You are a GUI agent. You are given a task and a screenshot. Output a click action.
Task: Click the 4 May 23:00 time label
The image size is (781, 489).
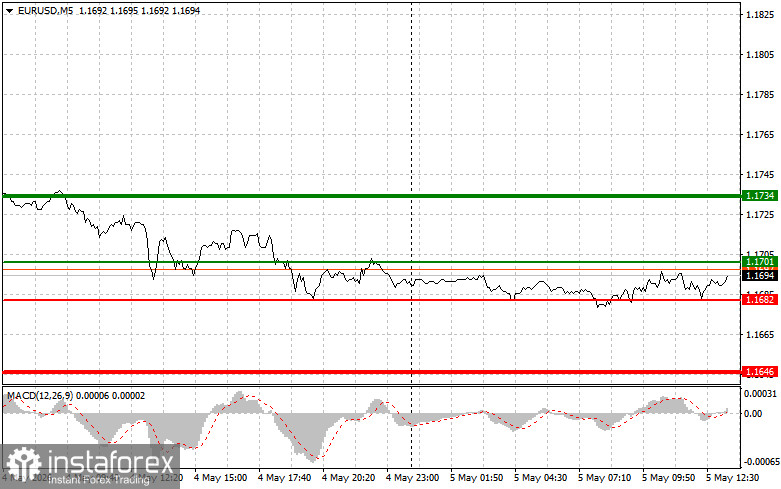412,478
